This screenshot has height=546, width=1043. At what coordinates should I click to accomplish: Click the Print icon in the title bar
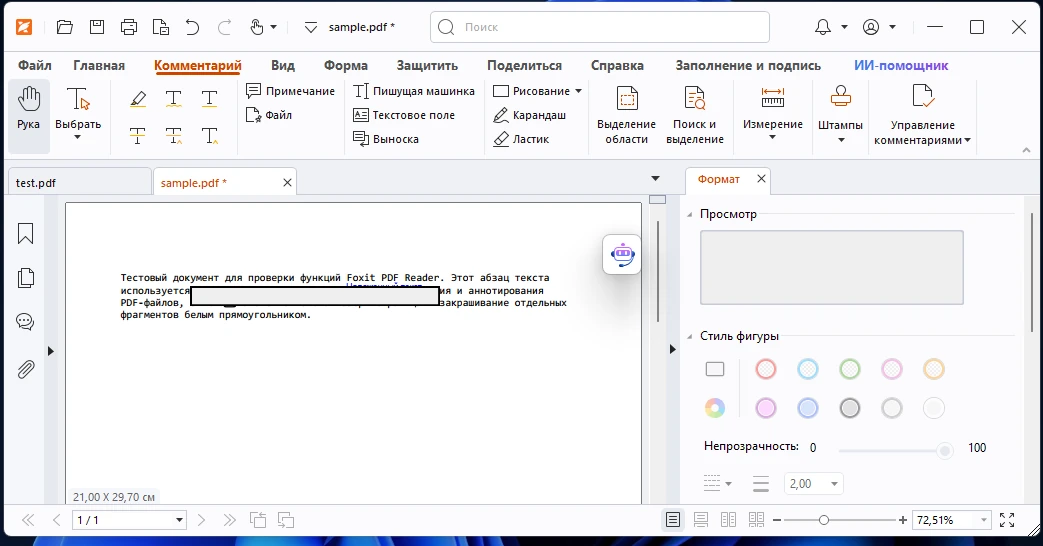tap(129, 27)
